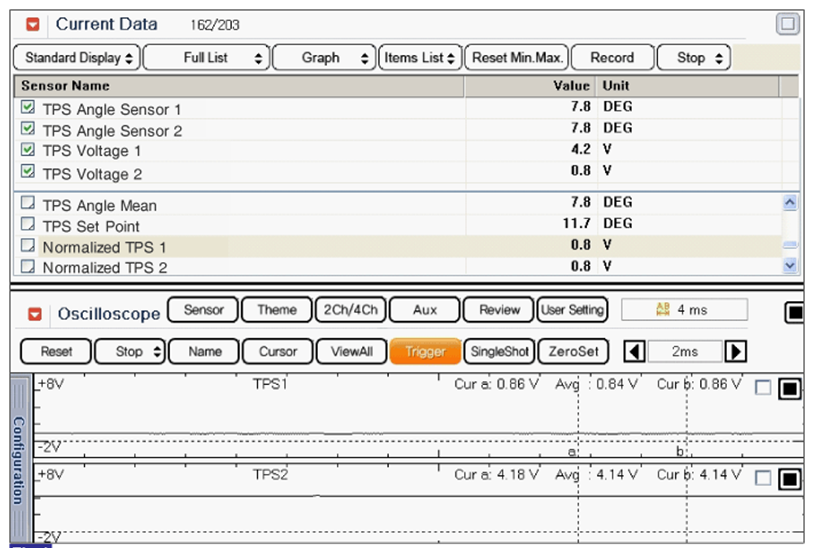Open the Standard Display dropdown
The width and height of the screenshot is (814, 557).
(x=78, y=58)
